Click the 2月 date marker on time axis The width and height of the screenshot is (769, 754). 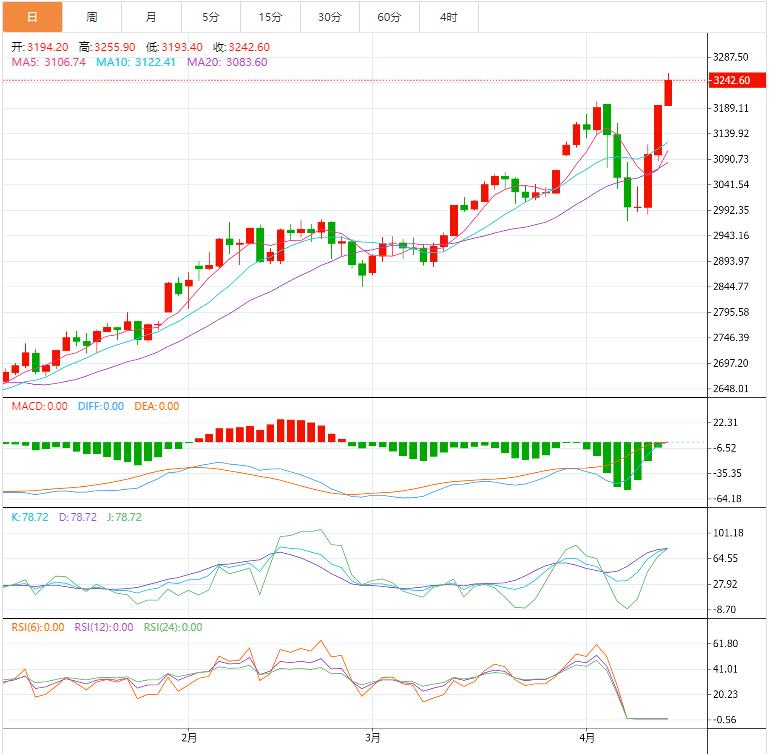(190, 738)
